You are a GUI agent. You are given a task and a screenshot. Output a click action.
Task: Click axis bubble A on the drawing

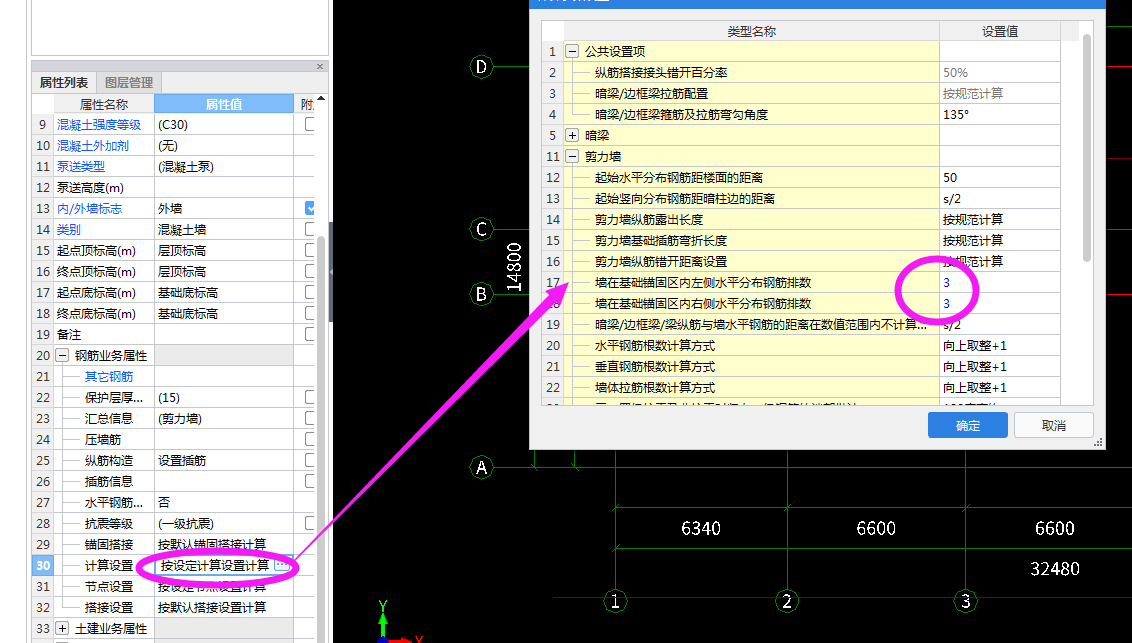pos(482,468)
